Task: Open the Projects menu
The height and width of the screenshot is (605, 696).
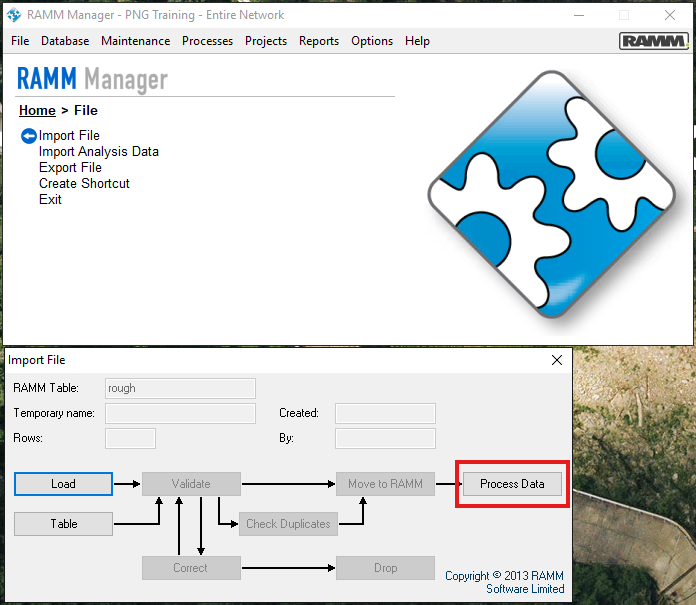Action: (266, 41)
